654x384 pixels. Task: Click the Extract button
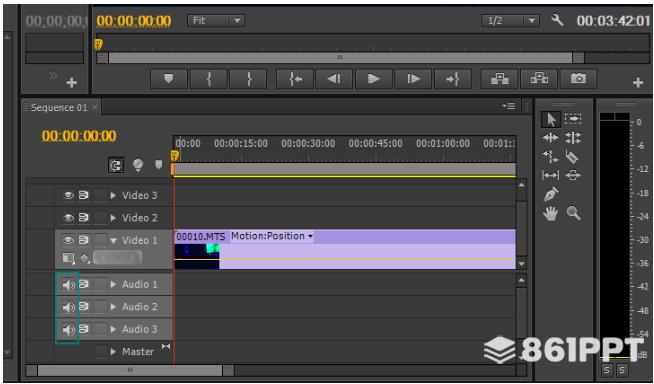tap(539, 78)
